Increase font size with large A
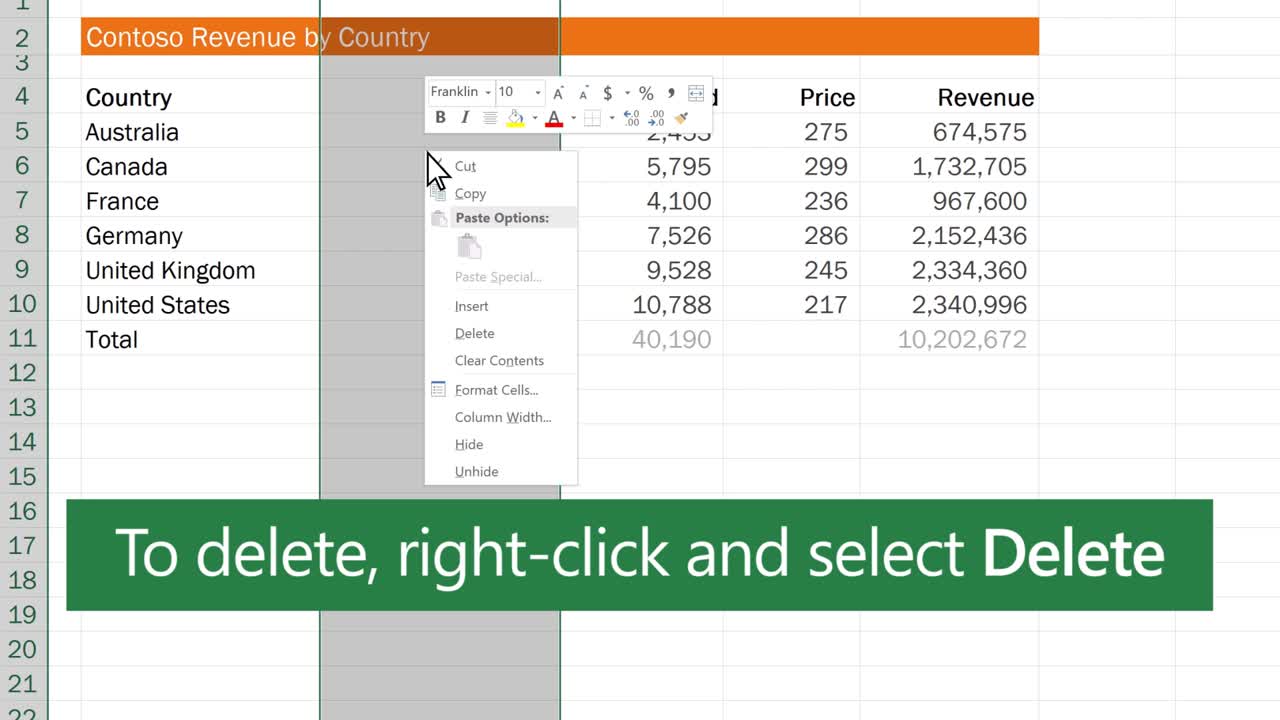 tap(558, 93)
